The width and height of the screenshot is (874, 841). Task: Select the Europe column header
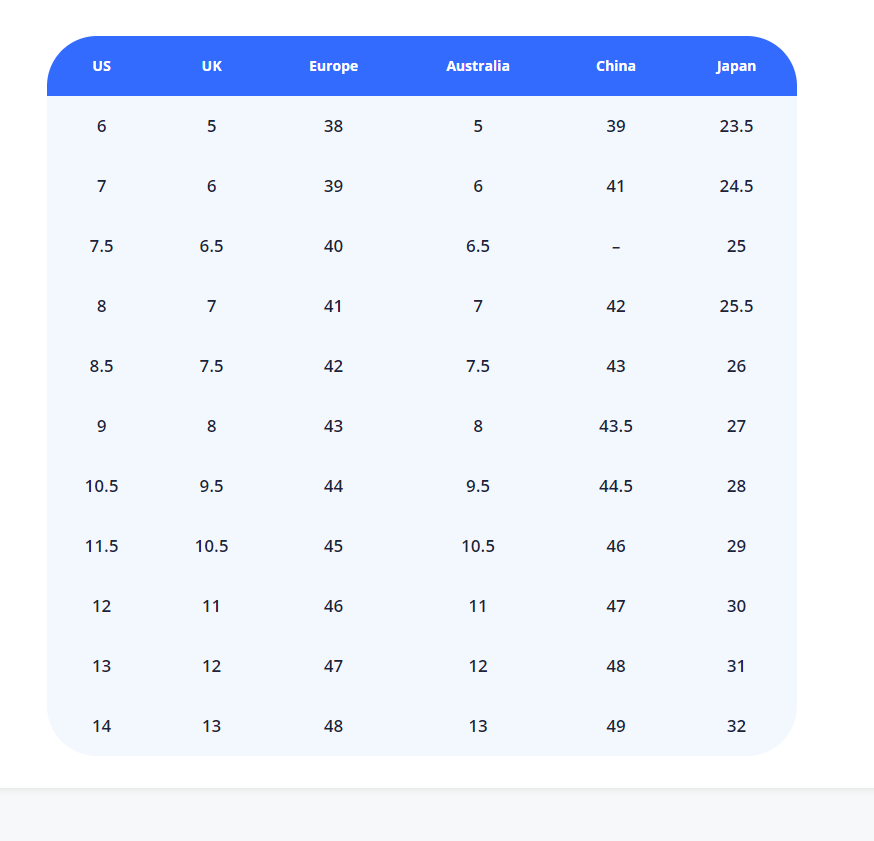333,66
